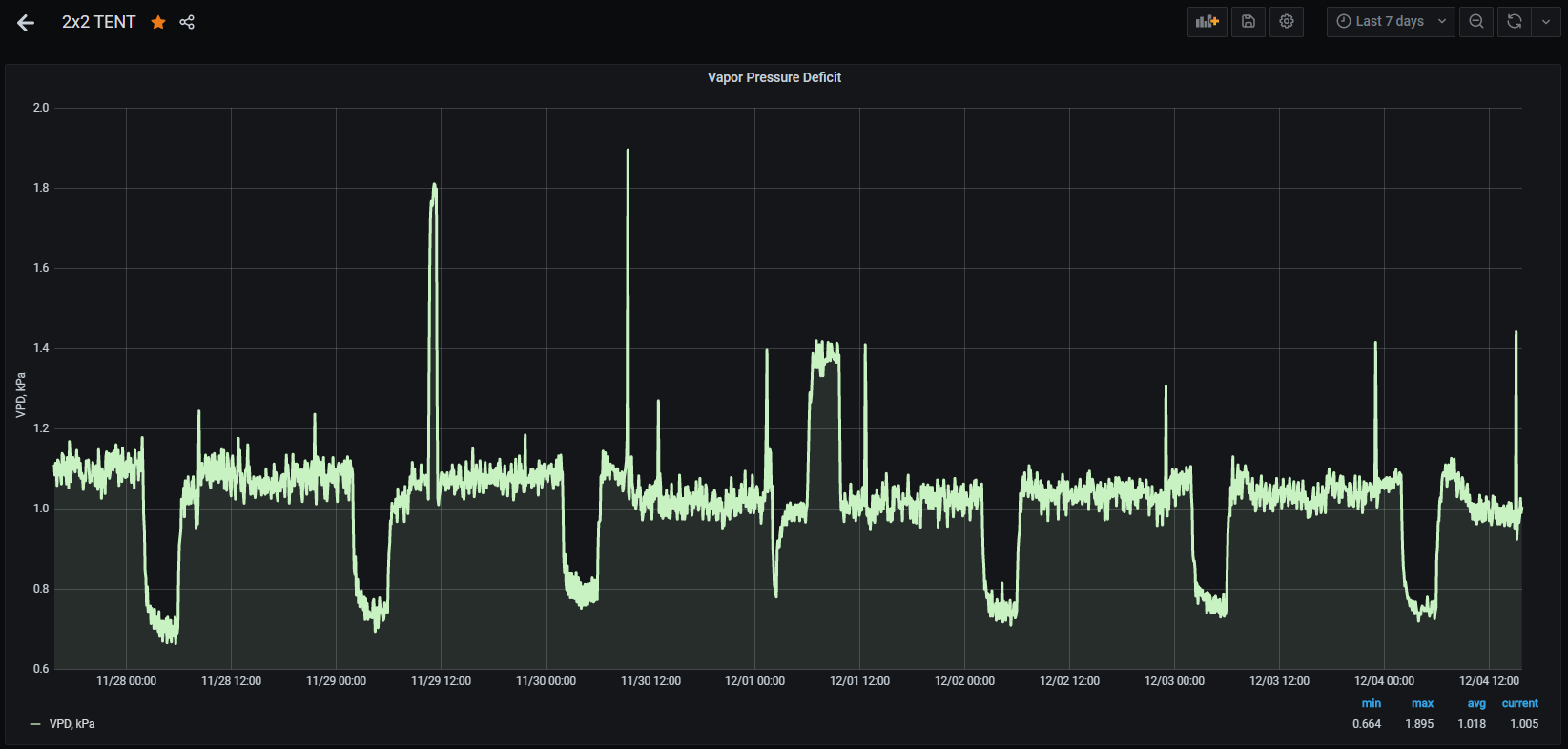
Task: Sort legend by min column
Action: (x=1371, y=703)
